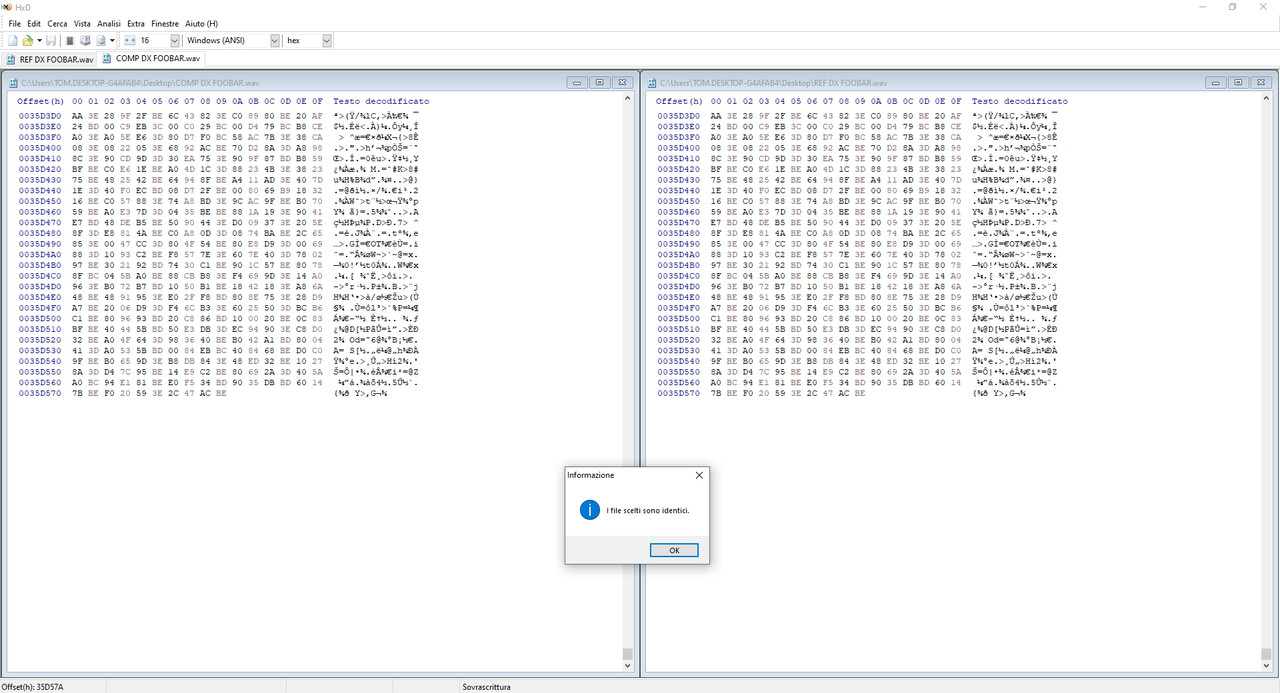Expand the recent files arrow beside Open
Screen dimensions: 1280x693
coord(39,41)
